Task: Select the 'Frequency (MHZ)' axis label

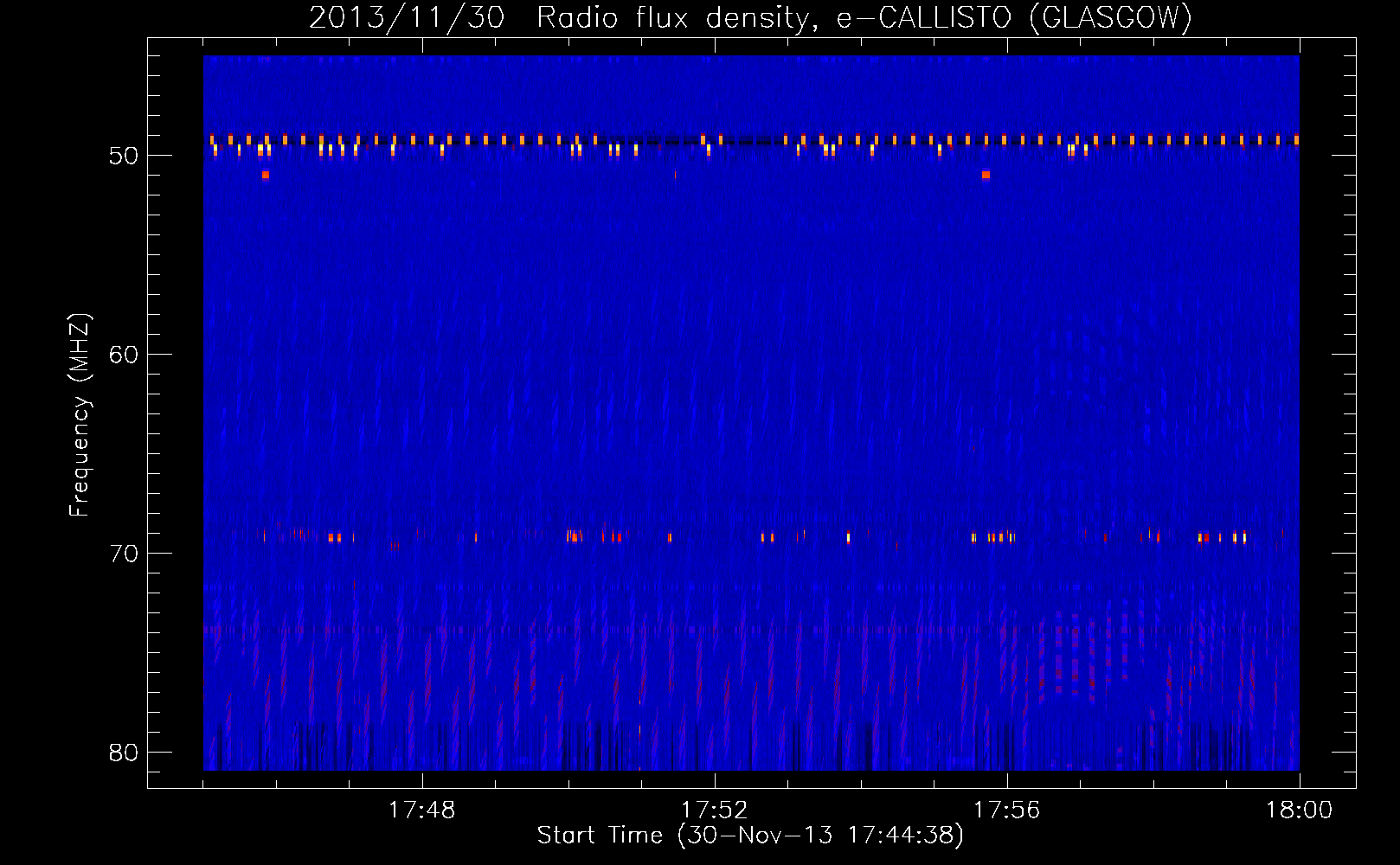Action: pos(80,415)
